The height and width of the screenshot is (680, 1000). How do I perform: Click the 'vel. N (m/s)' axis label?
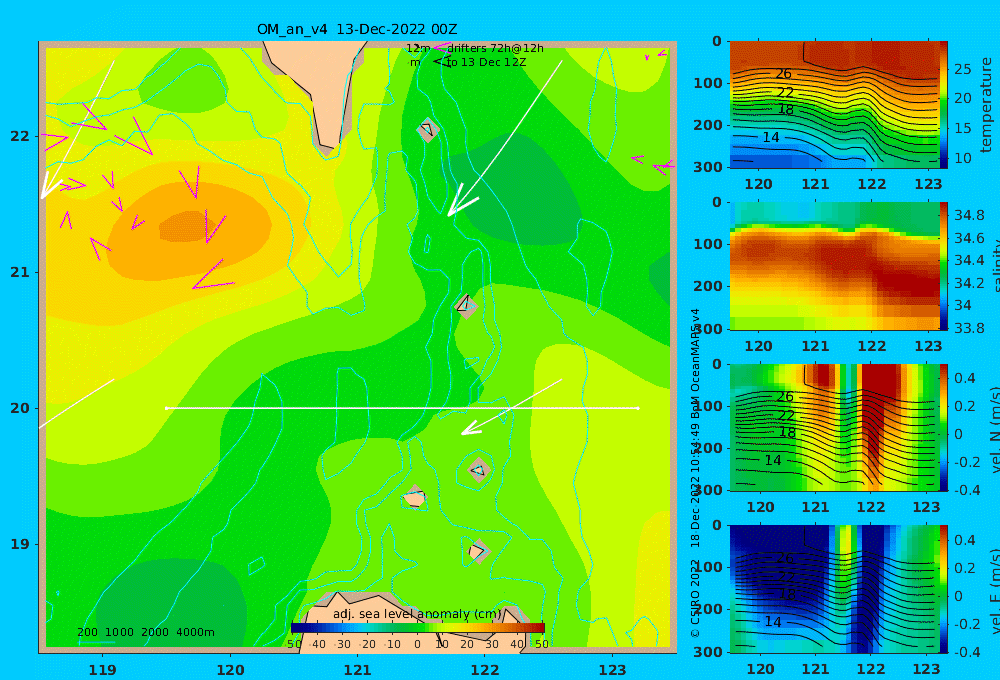pyautogui.click(x=994, y=429)
